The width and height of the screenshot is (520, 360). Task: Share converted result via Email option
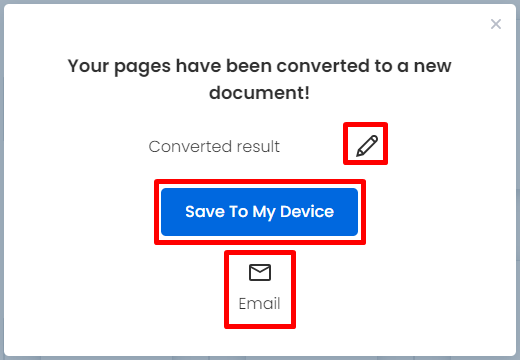(260, 287)
